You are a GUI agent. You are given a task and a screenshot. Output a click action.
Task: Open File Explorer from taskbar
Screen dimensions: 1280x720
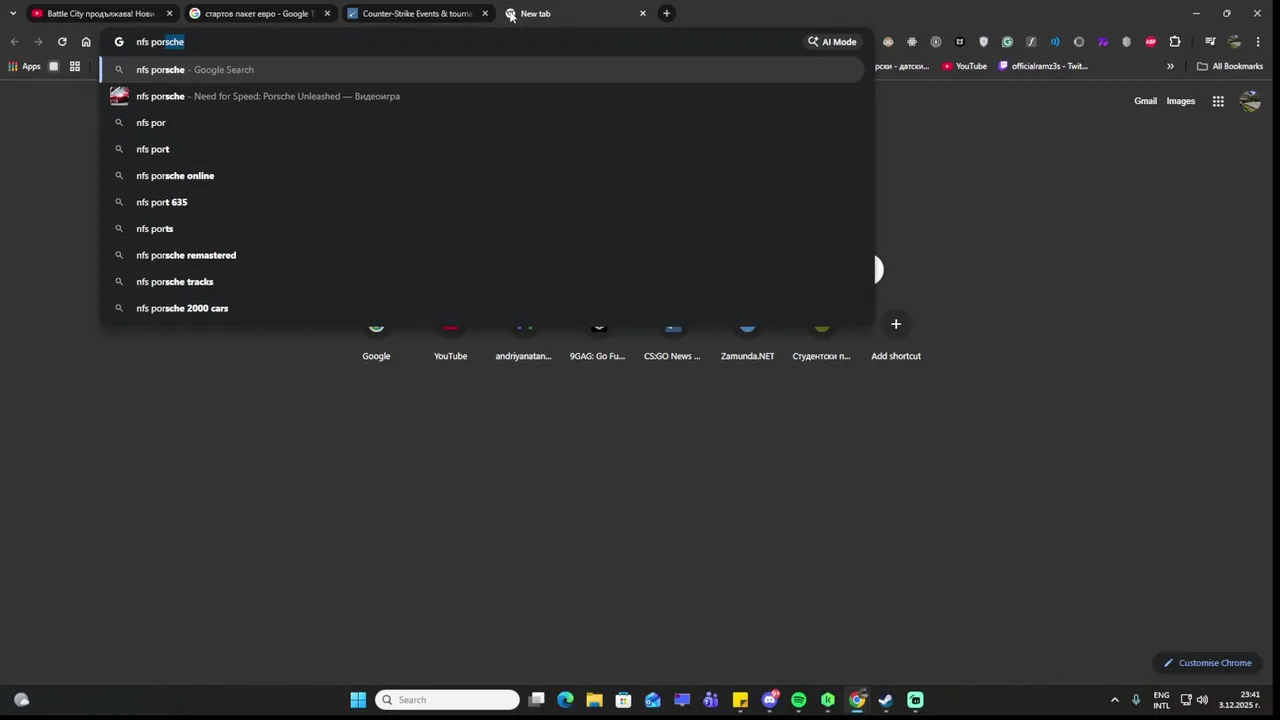tap(595, 700)
